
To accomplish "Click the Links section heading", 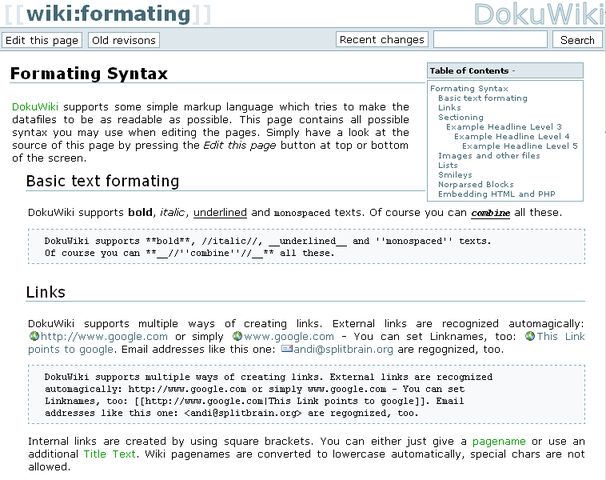I will coord(46,292).
